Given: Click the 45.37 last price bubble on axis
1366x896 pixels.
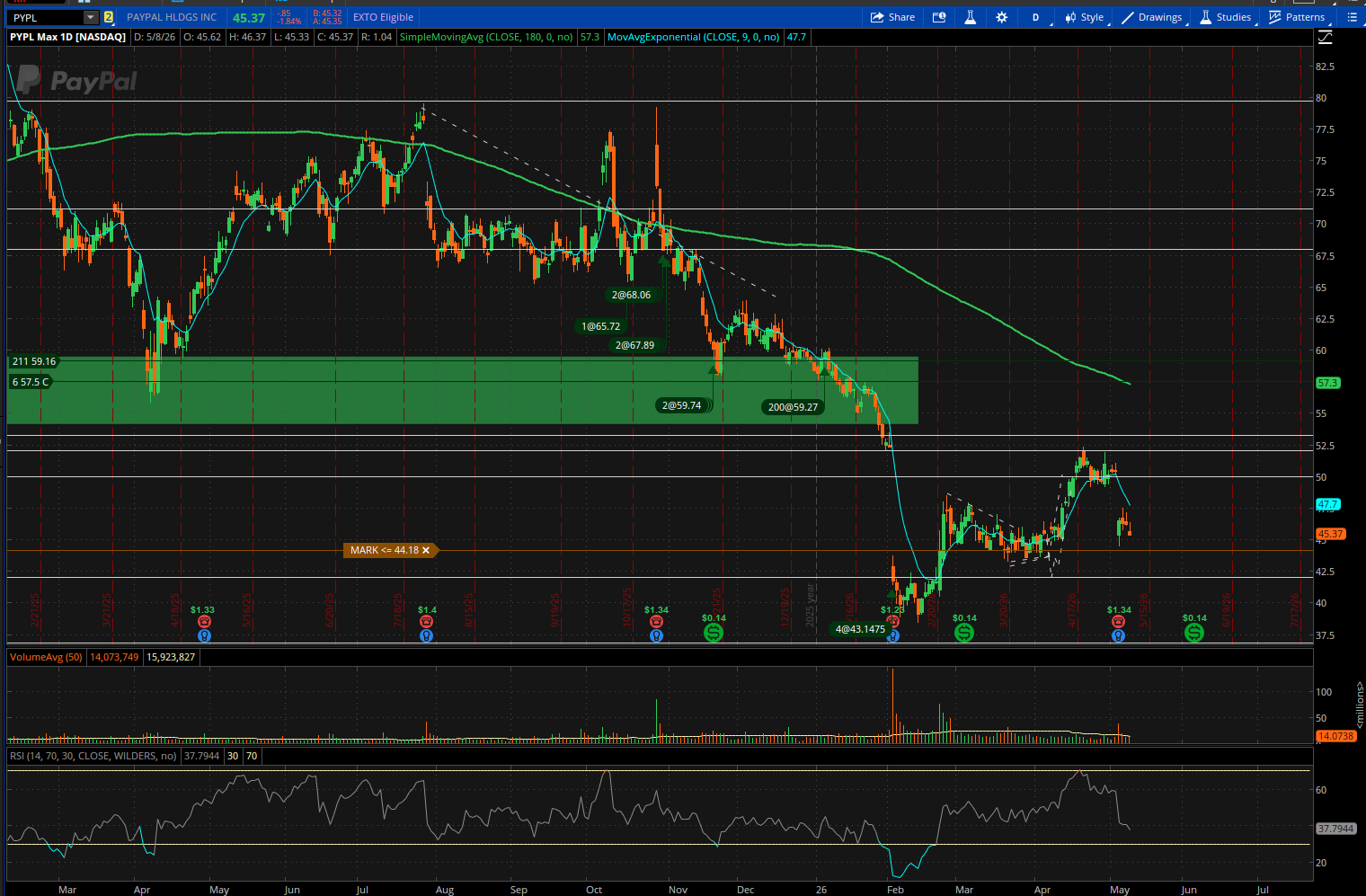Looking at the screenshot, I should [1330, 534].
